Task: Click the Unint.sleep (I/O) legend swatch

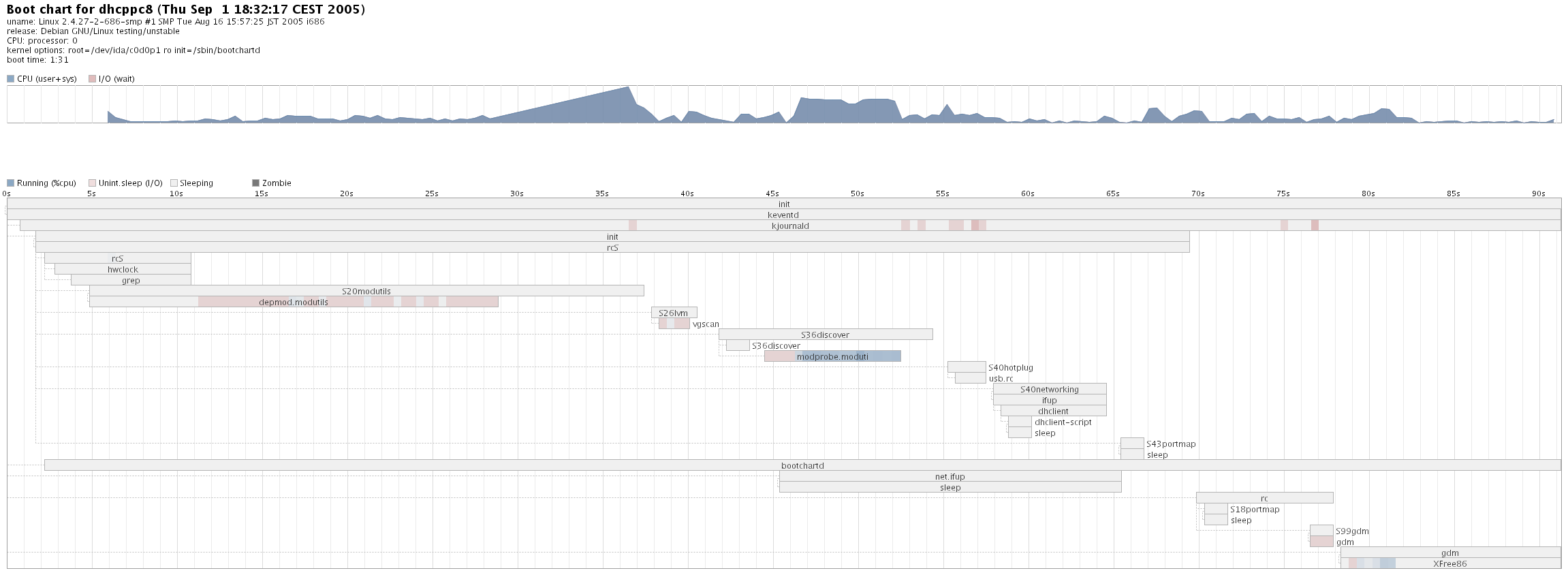Action: tap(92, 183)
